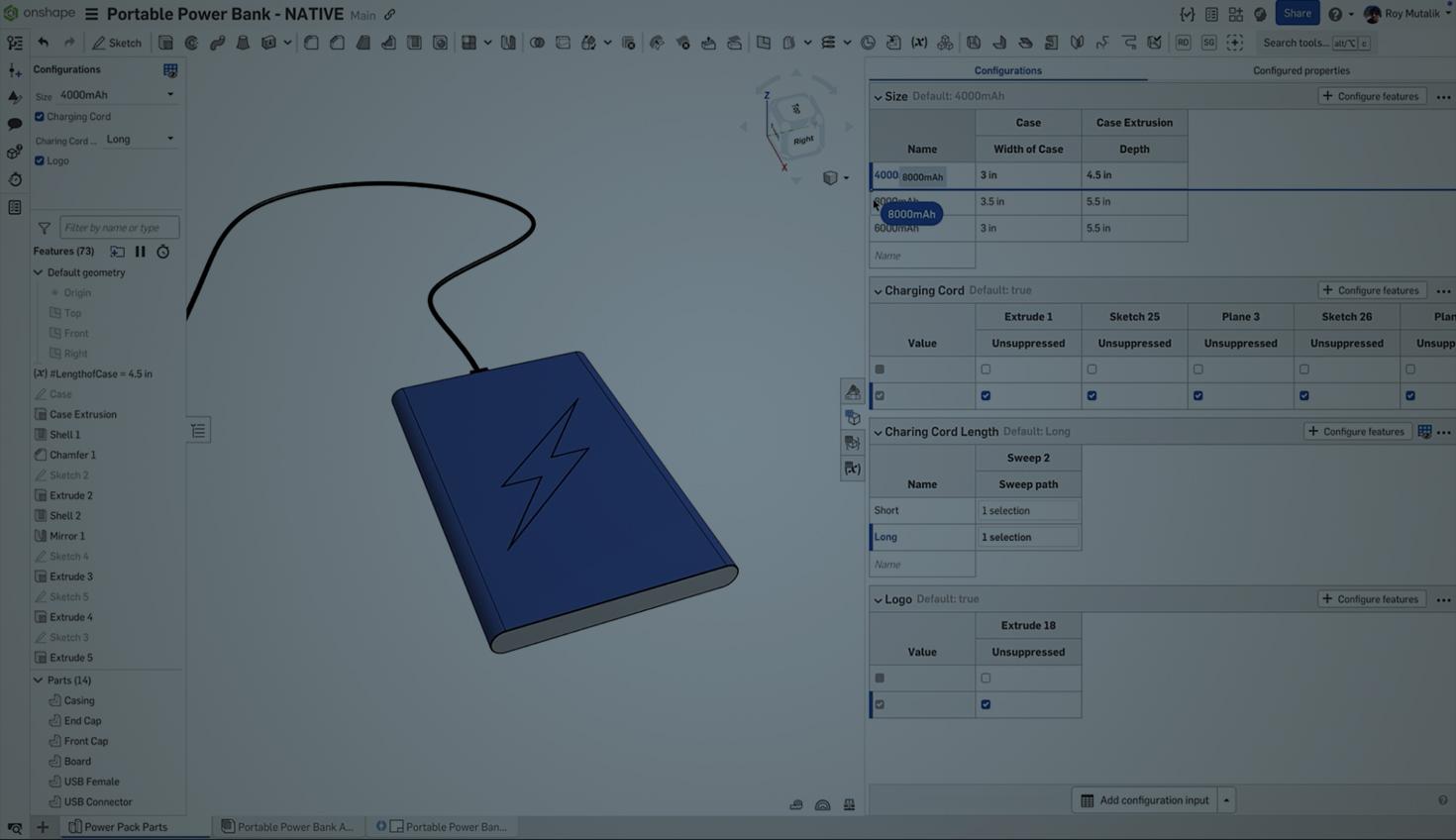Click Add configuration input button
Screen dimensions: 1456x840
point(1153,800)
